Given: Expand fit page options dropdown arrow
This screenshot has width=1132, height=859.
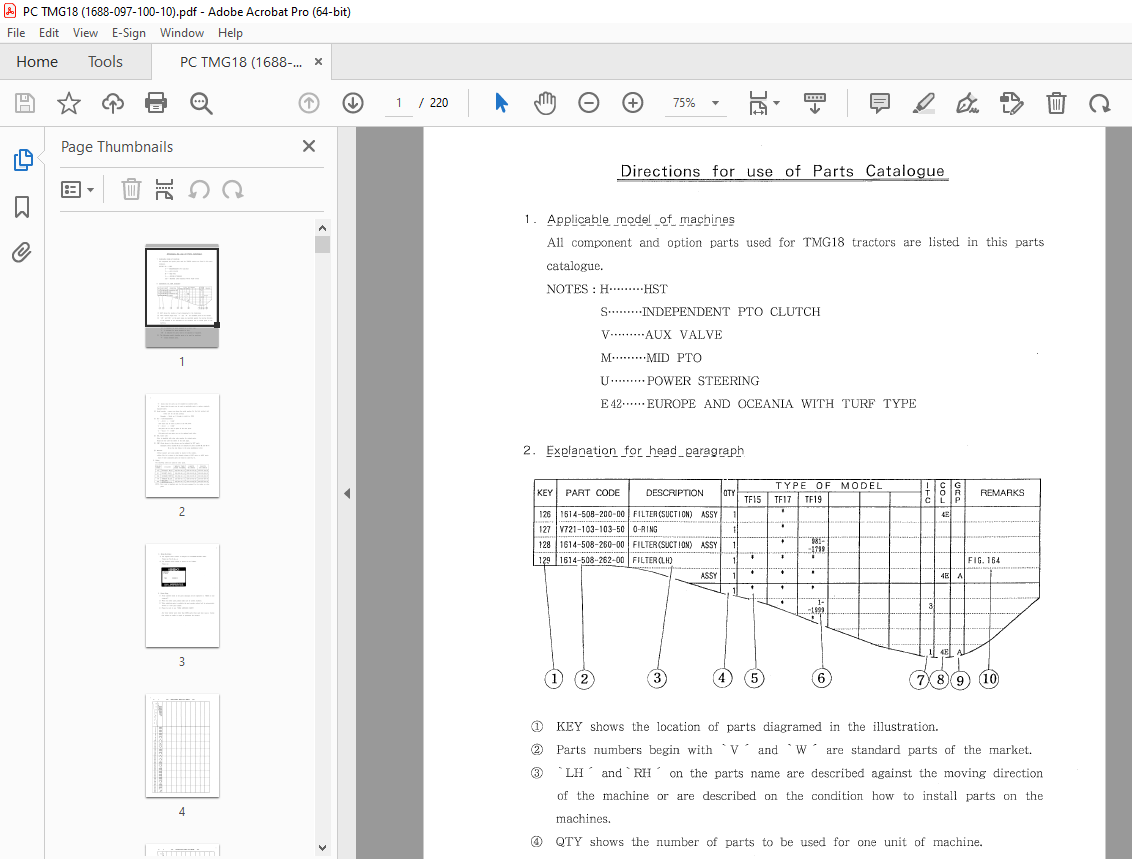Looking at the screenshot, I should (777, 103).
